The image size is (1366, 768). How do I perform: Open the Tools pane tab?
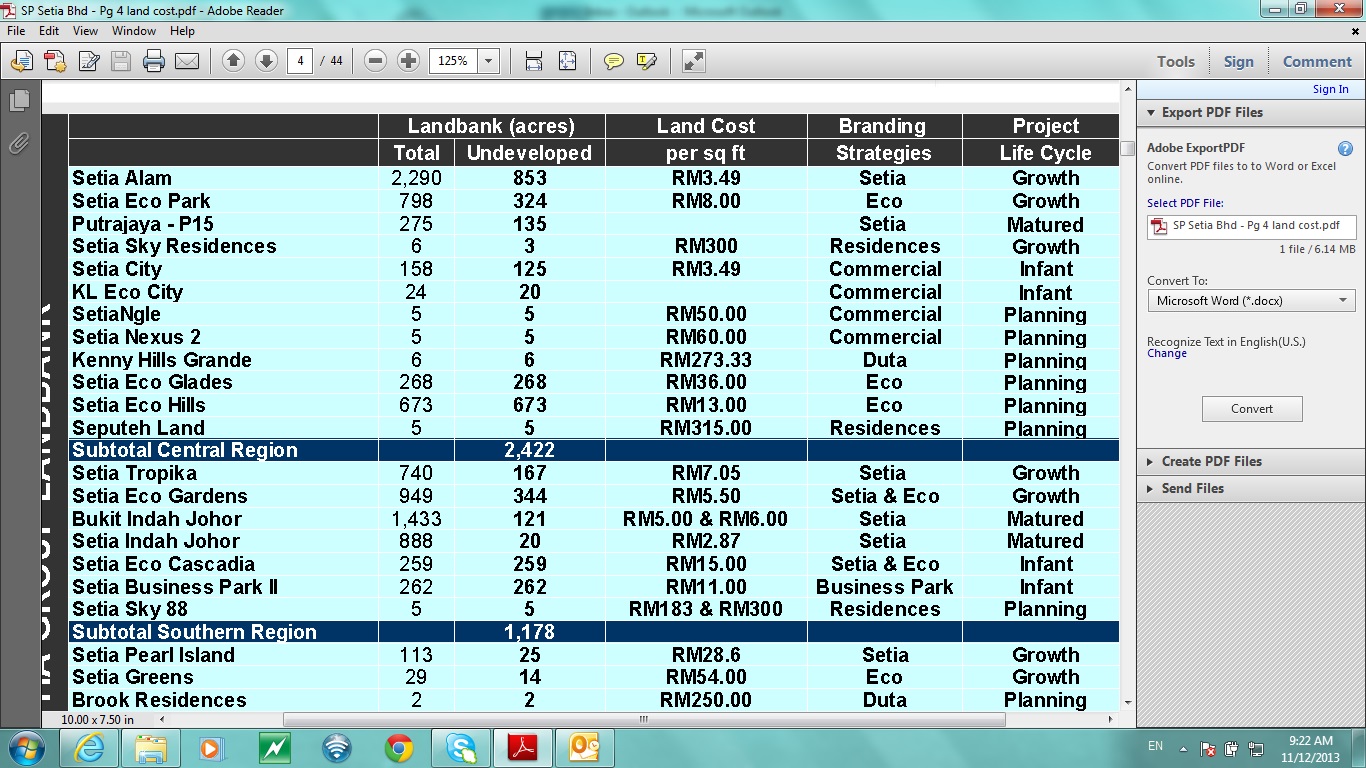click(1176, 62)
